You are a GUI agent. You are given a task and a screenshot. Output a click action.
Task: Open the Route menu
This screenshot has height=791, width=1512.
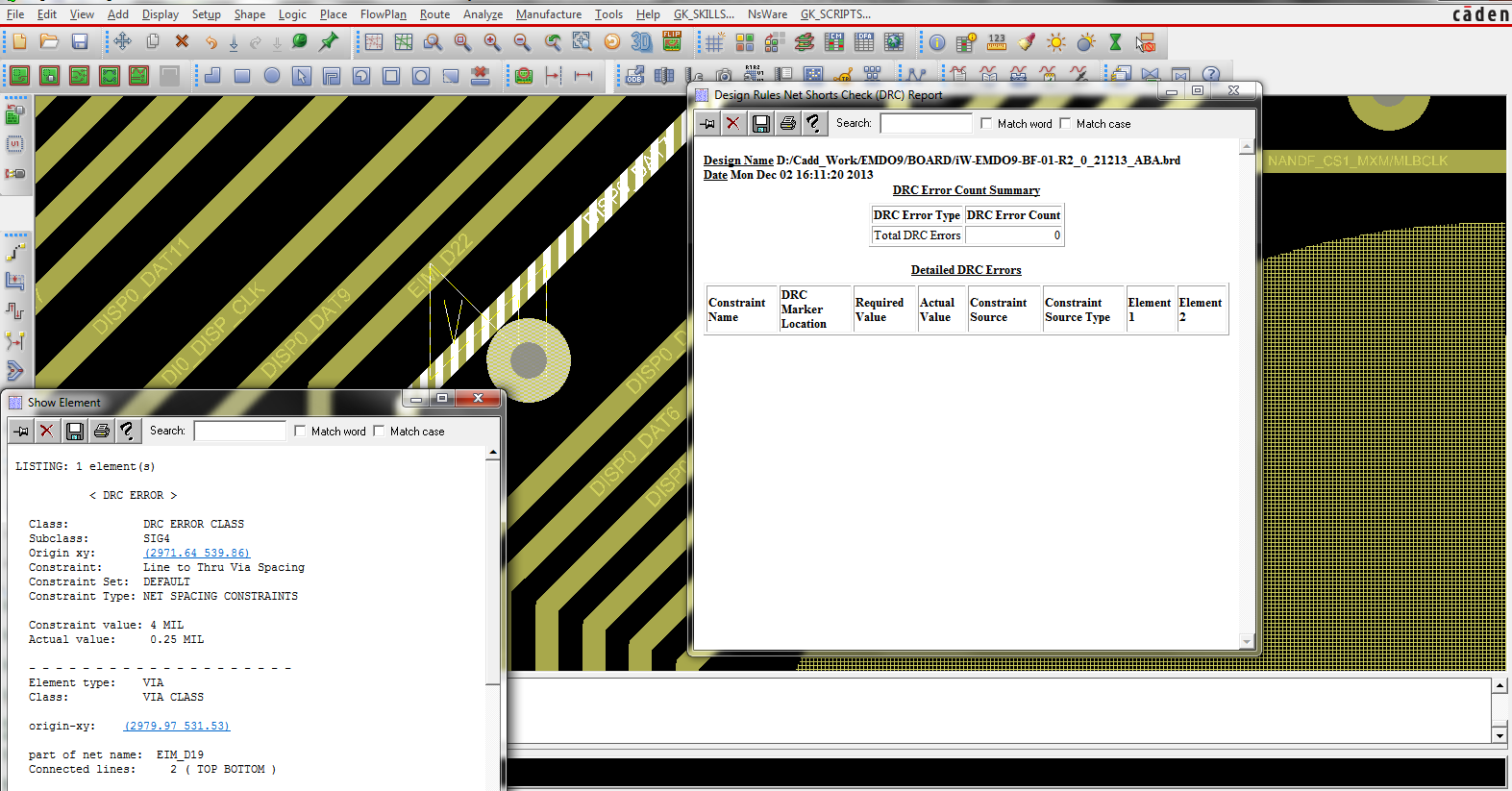[434, 14]
